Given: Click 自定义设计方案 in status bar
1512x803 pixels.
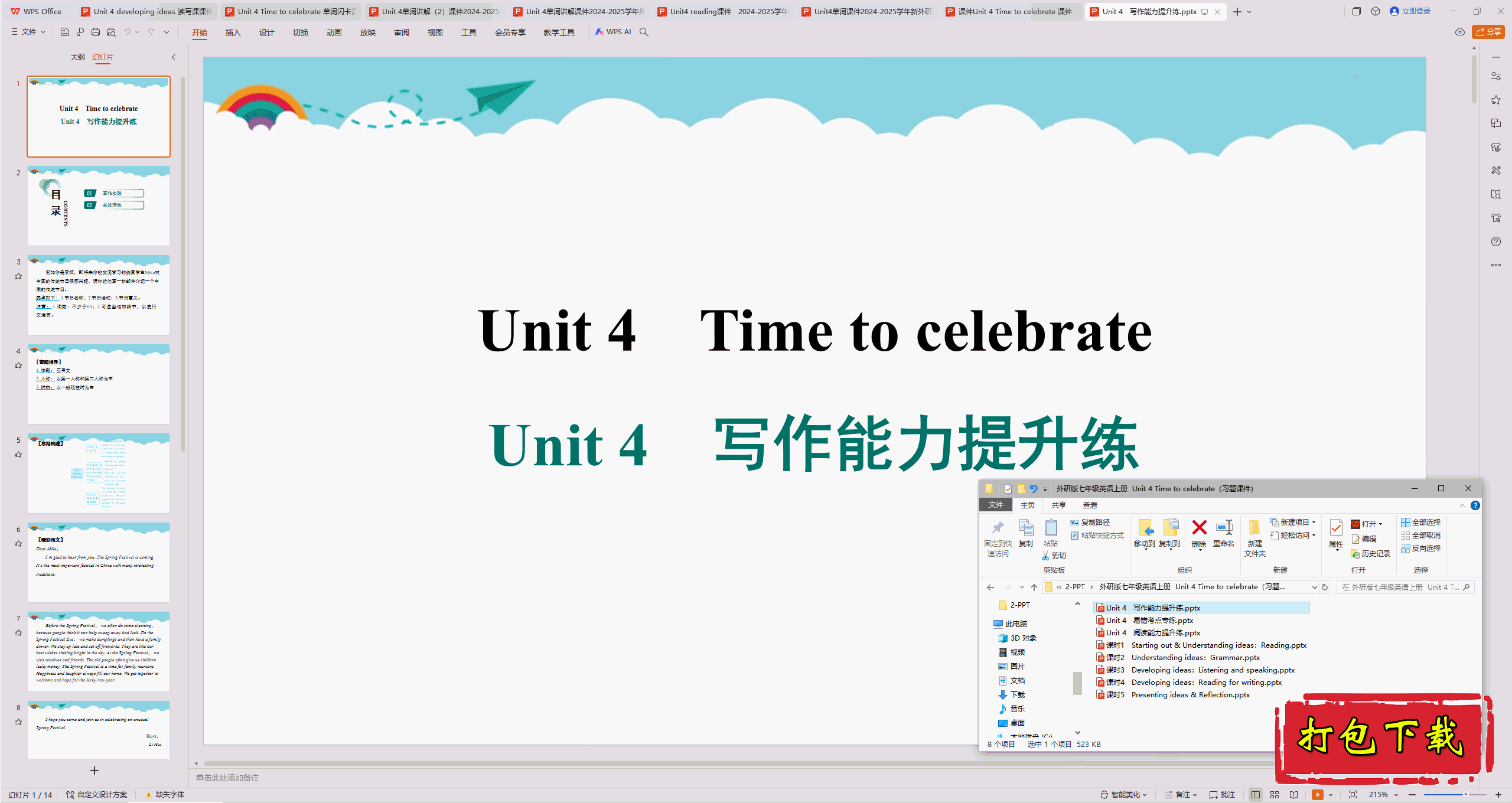Looking at the screenshot, I should pos(97,795).
